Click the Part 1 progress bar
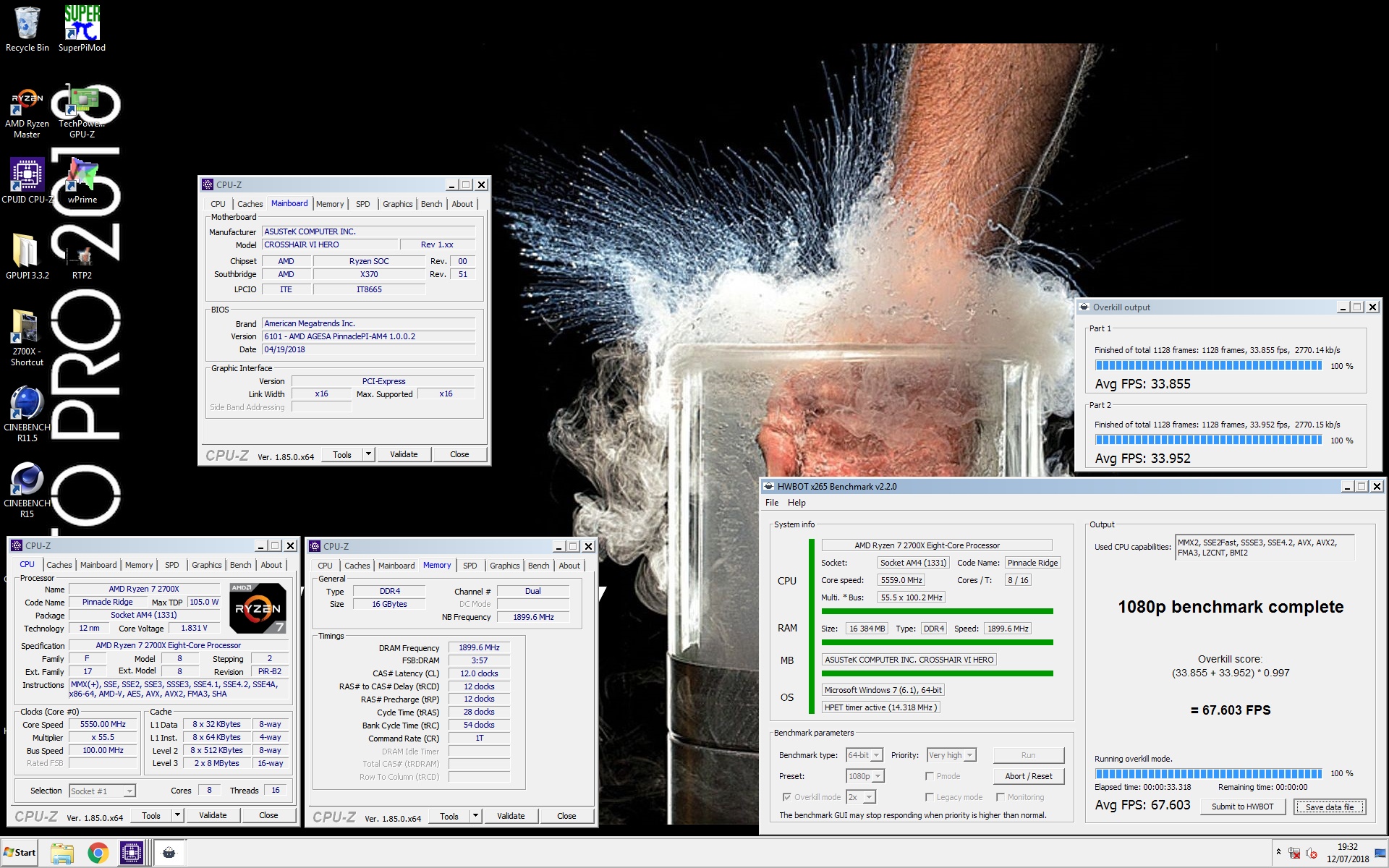The height and width of the screenshot is (868, 1389). pyautogui.click(x=1208, y=366)
